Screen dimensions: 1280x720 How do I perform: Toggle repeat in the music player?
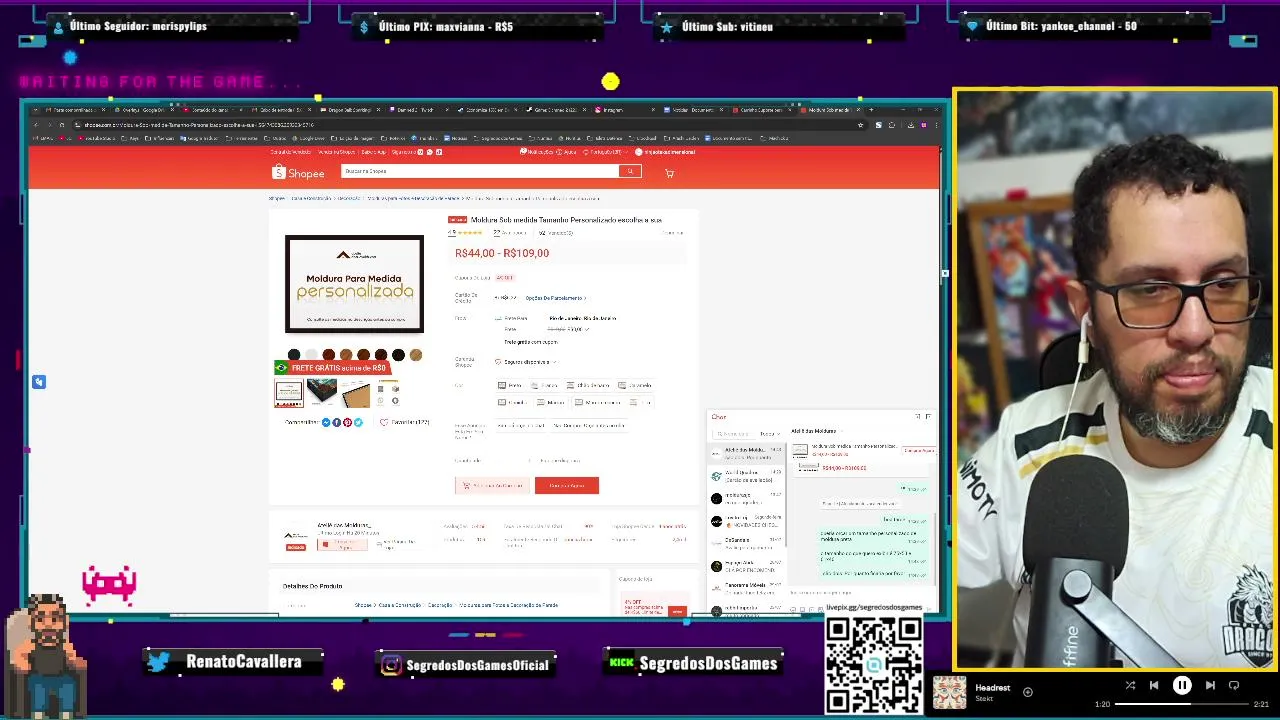1234,686
